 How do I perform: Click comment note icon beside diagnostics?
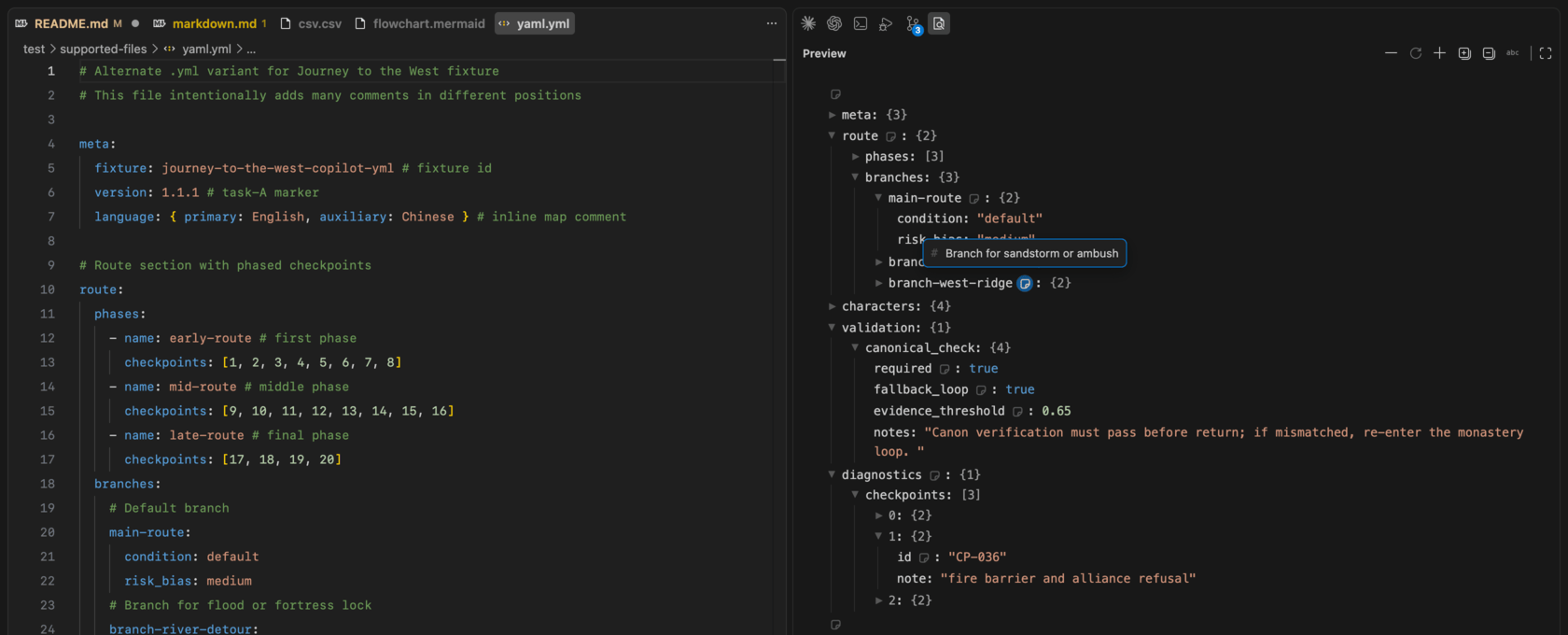coord(933,475)
